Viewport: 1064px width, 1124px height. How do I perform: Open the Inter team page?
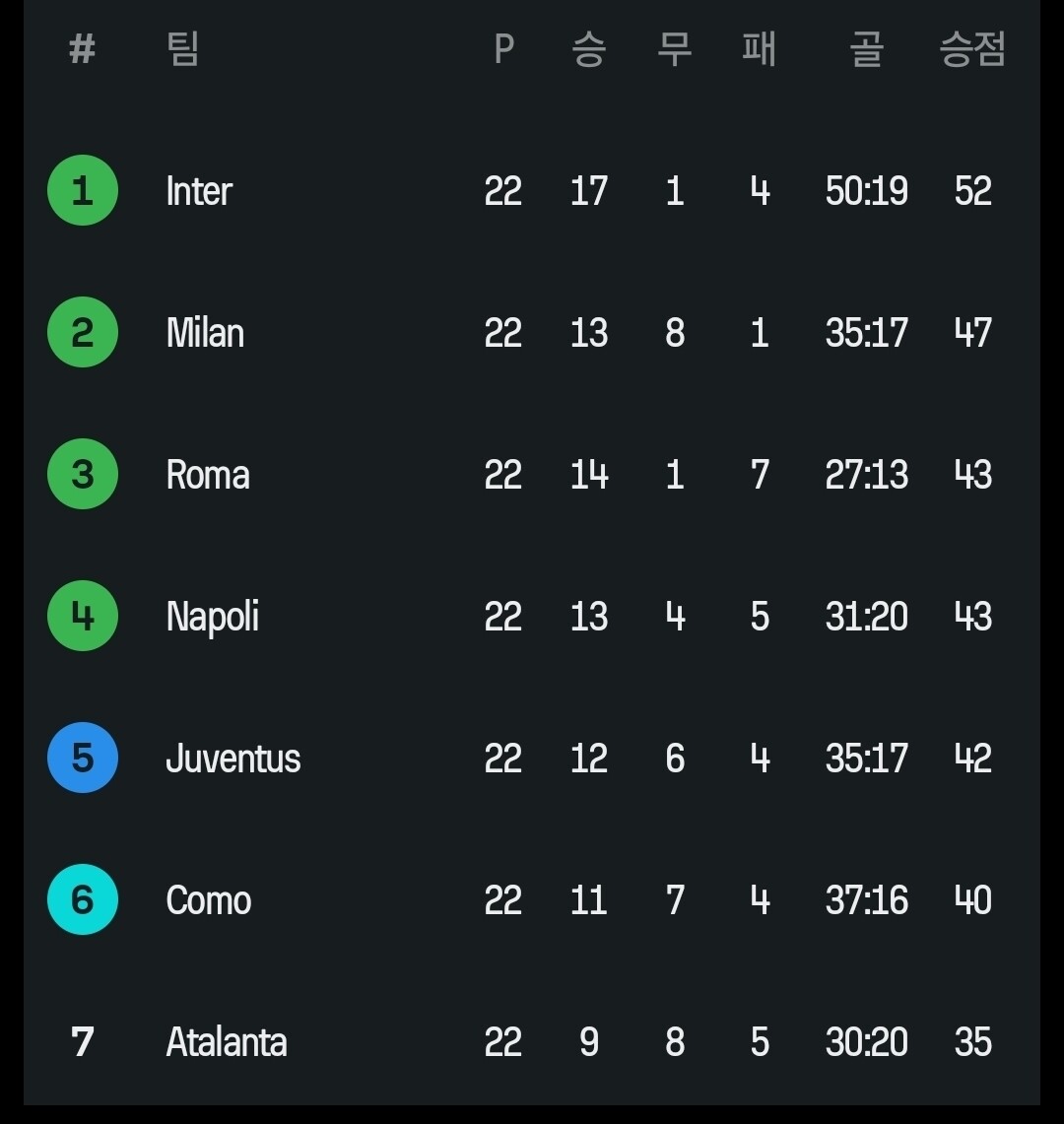(x=199, y=191)
